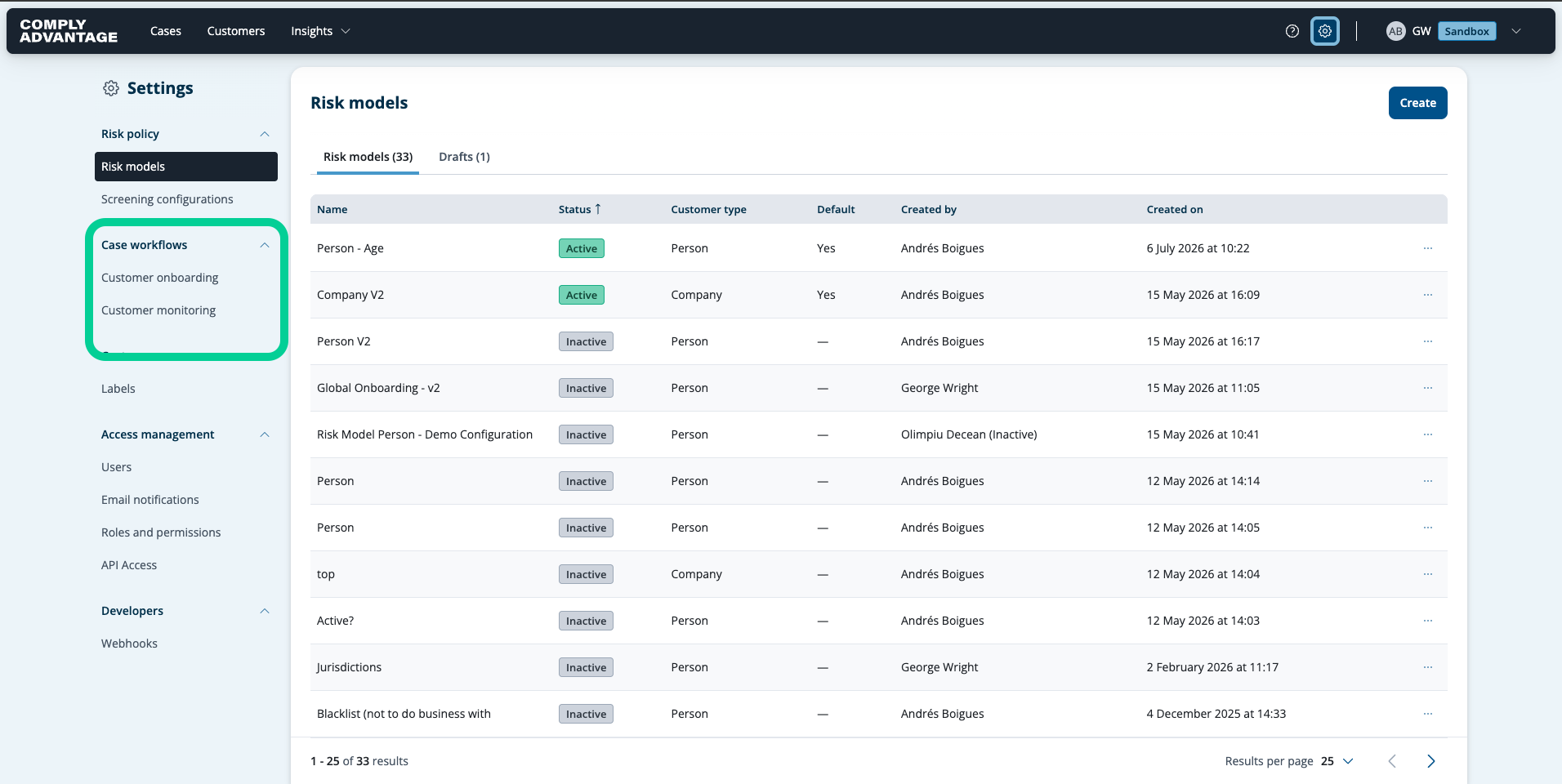Open the help question mark icon
The image size is (1562, 784).
(x=1292, y=31)
